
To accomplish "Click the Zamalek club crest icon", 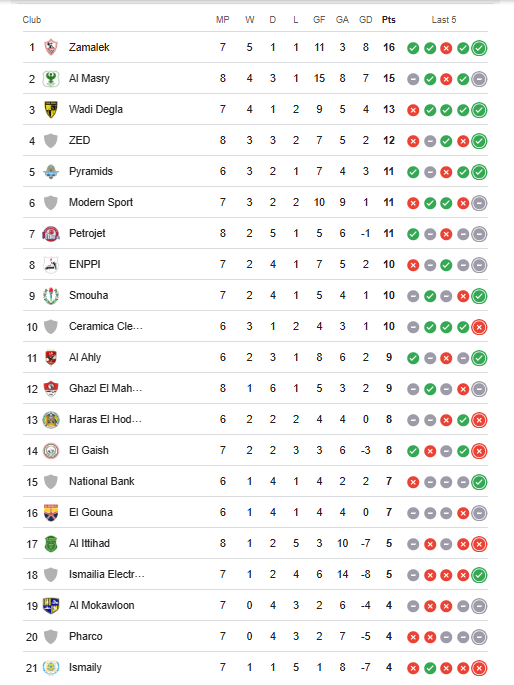I will (51, 47).
